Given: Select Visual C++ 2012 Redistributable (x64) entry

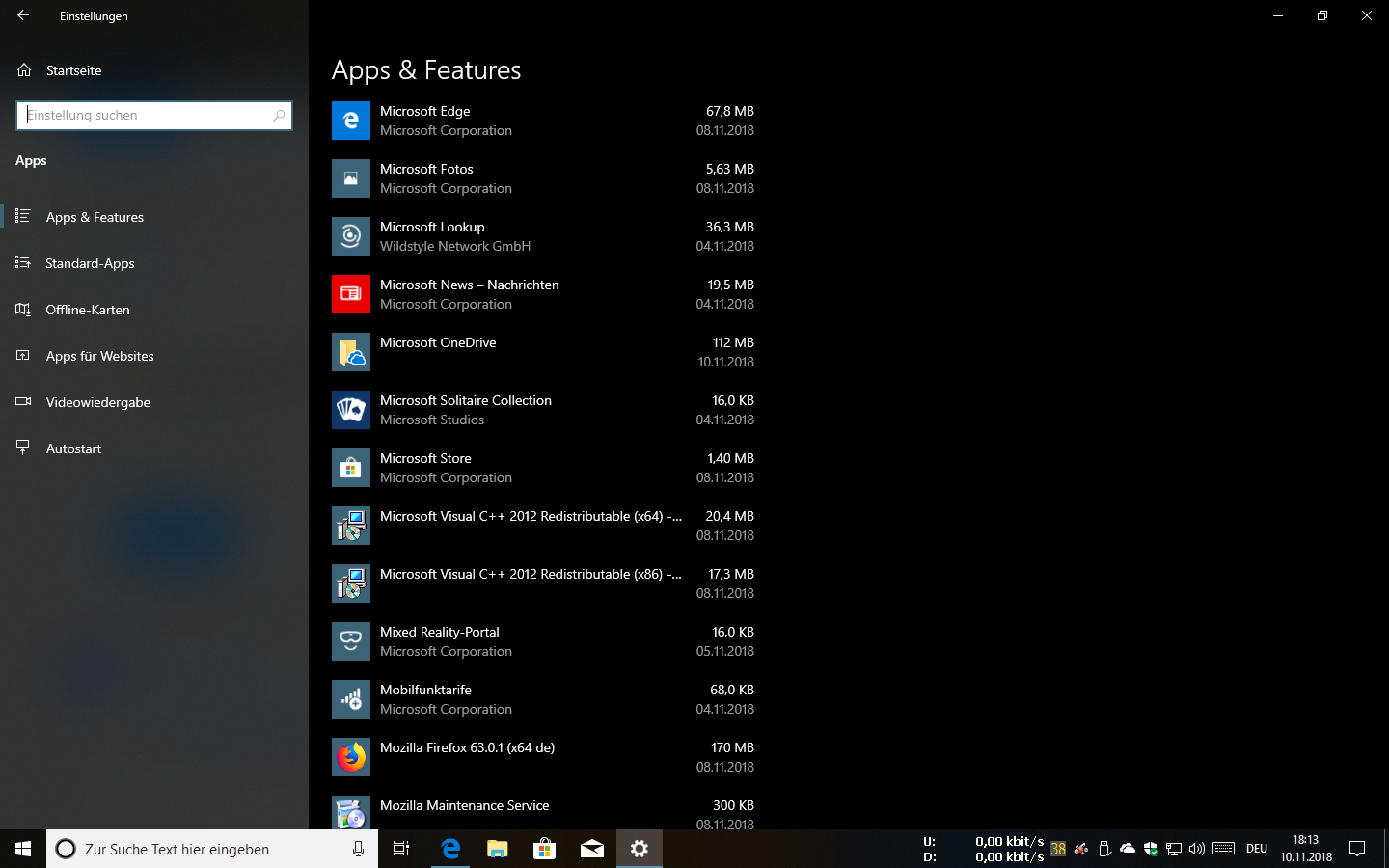Looking at the screenshot, I should point(531,516).
